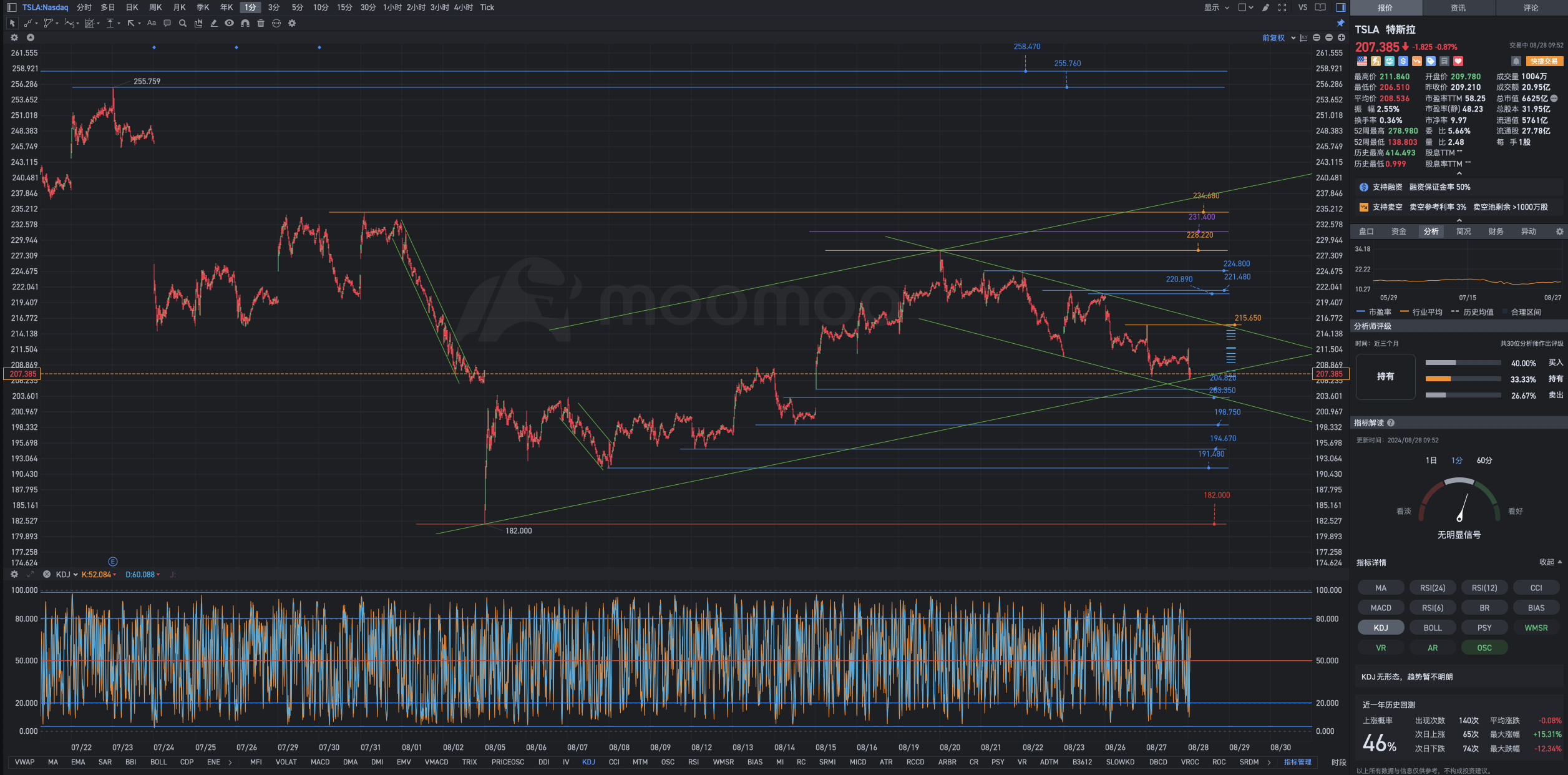Click the sync drawings icon
Image resolution: width=1568 pixels, height=775 pixels.
[276, 23]
